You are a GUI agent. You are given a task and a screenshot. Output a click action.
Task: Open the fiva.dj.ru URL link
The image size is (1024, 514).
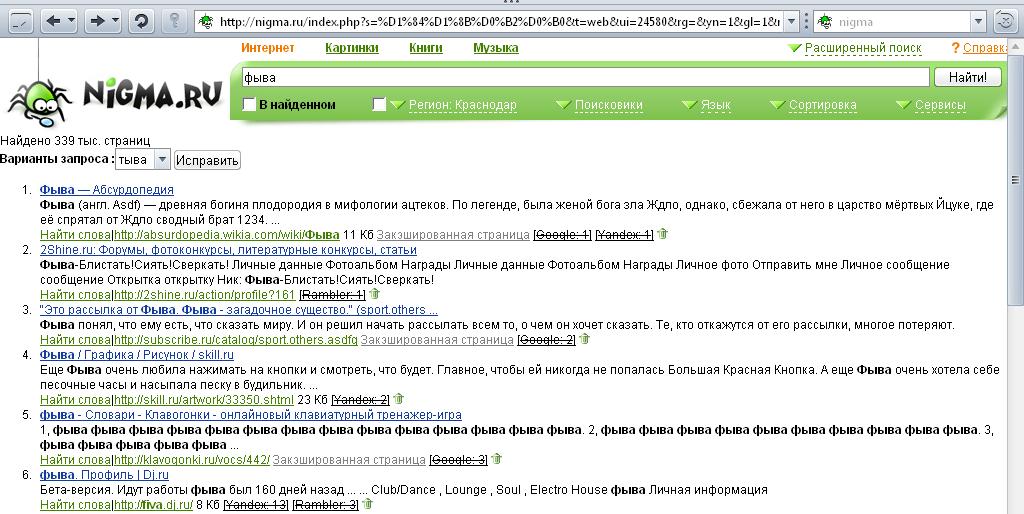[153, 505]
